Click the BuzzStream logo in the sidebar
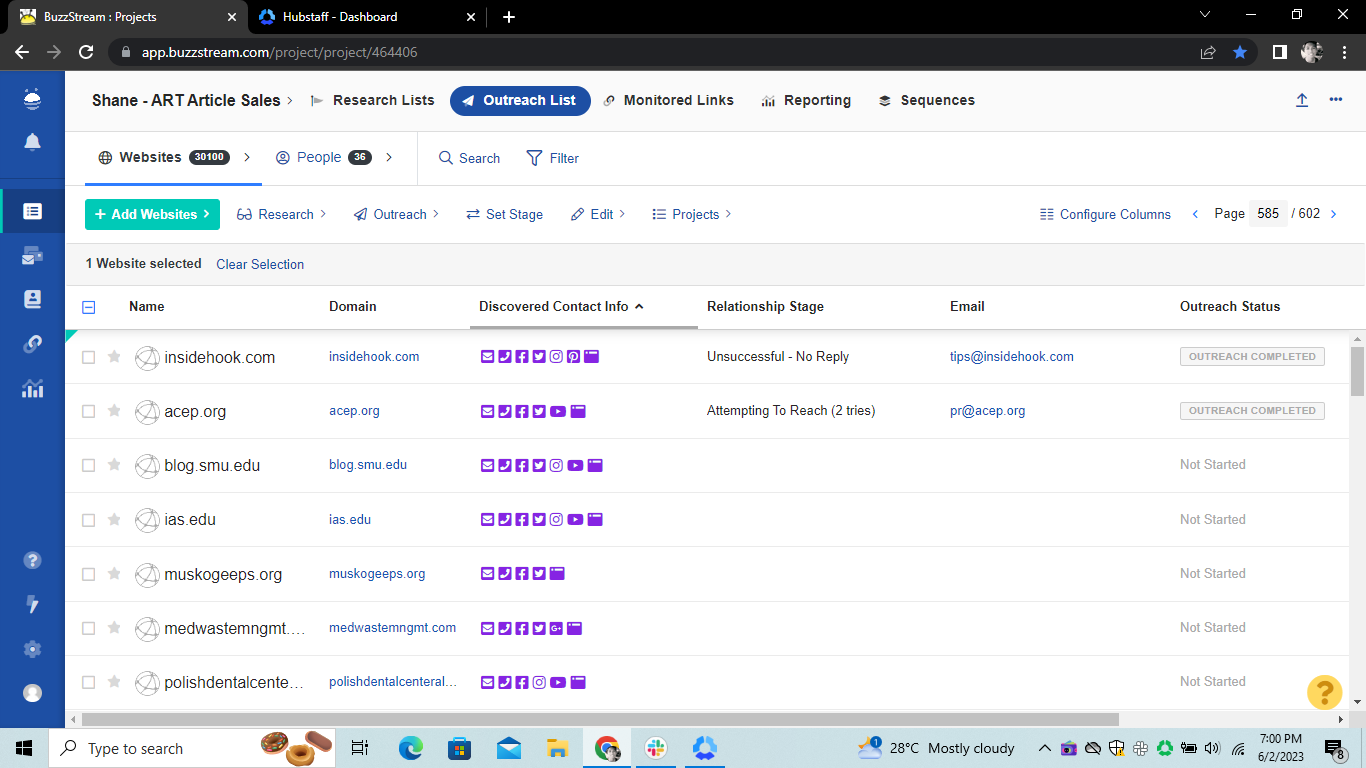This screenshot has height=768, width=1366. click(32, 99)
